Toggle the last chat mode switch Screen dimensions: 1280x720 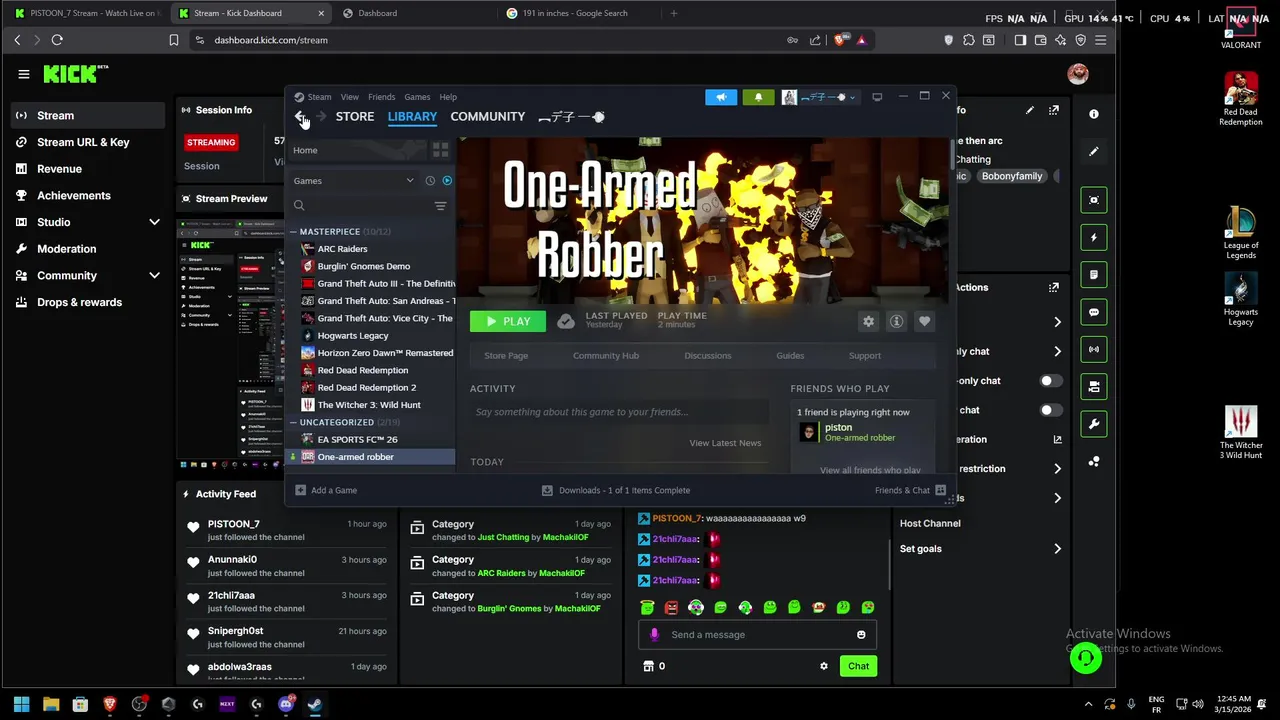pyautogui.click(x=1051, y=410)
